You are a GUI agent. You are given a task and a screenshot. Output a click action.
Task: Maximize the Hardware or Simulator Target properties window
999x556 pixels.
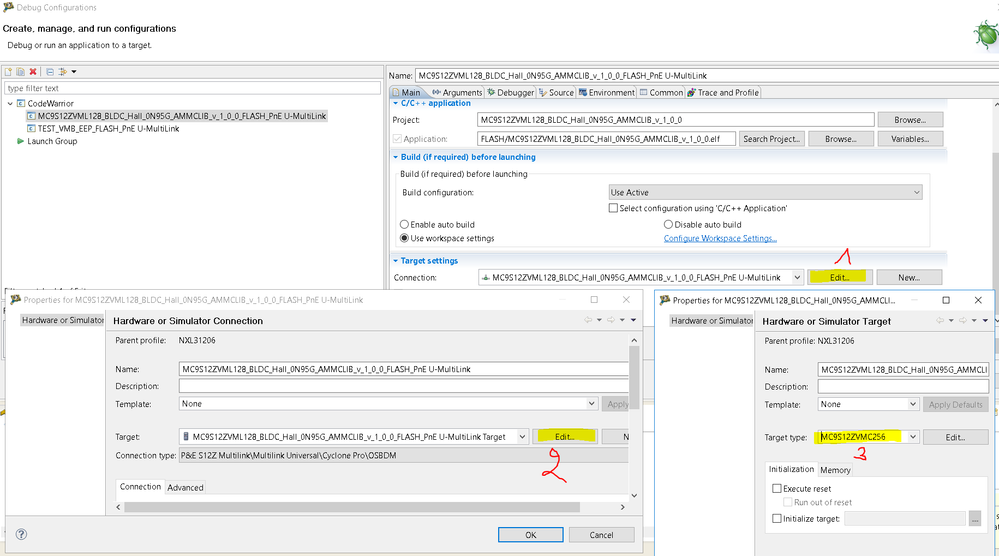[946, 300]
